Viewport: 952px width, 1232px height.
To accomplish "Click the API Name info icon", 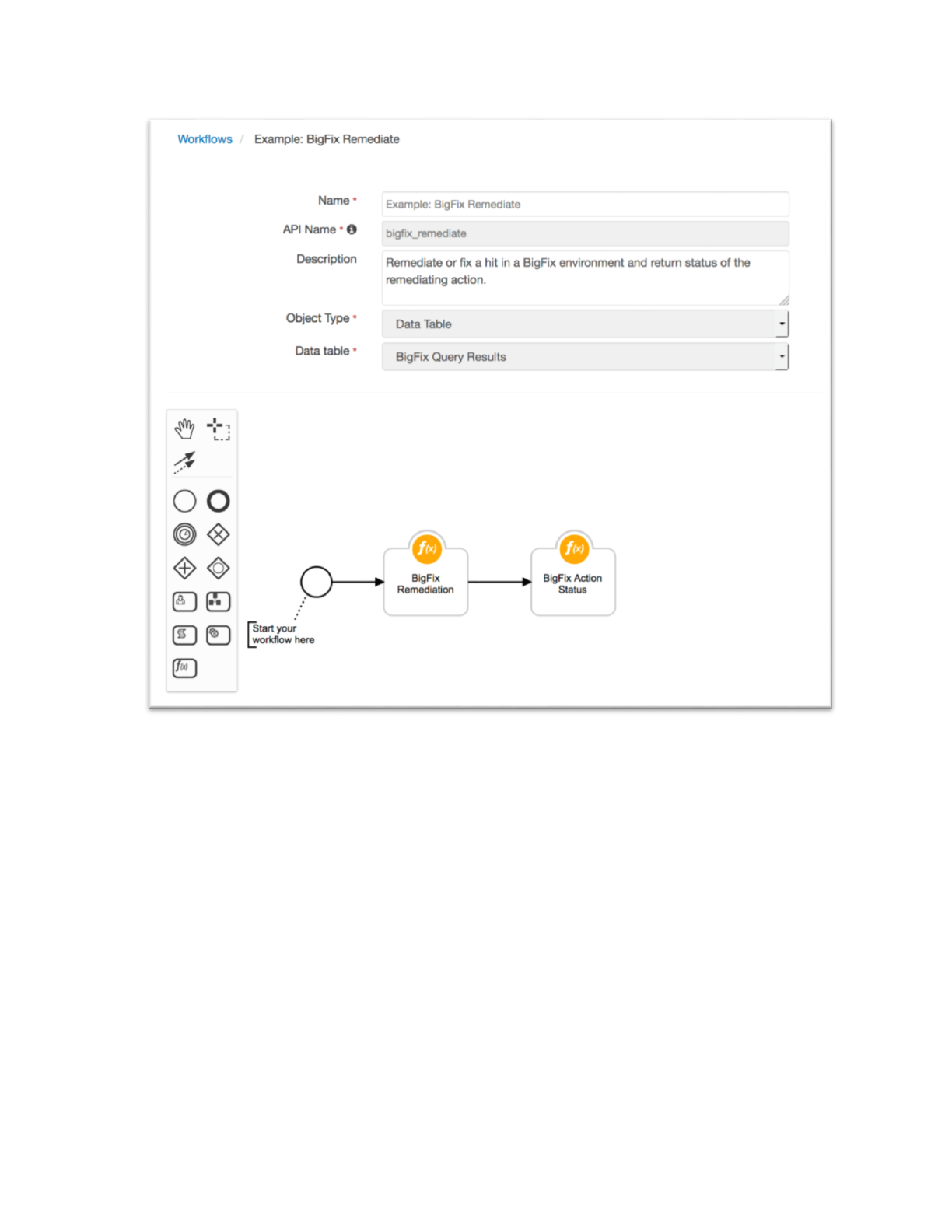I will [352, 229].
